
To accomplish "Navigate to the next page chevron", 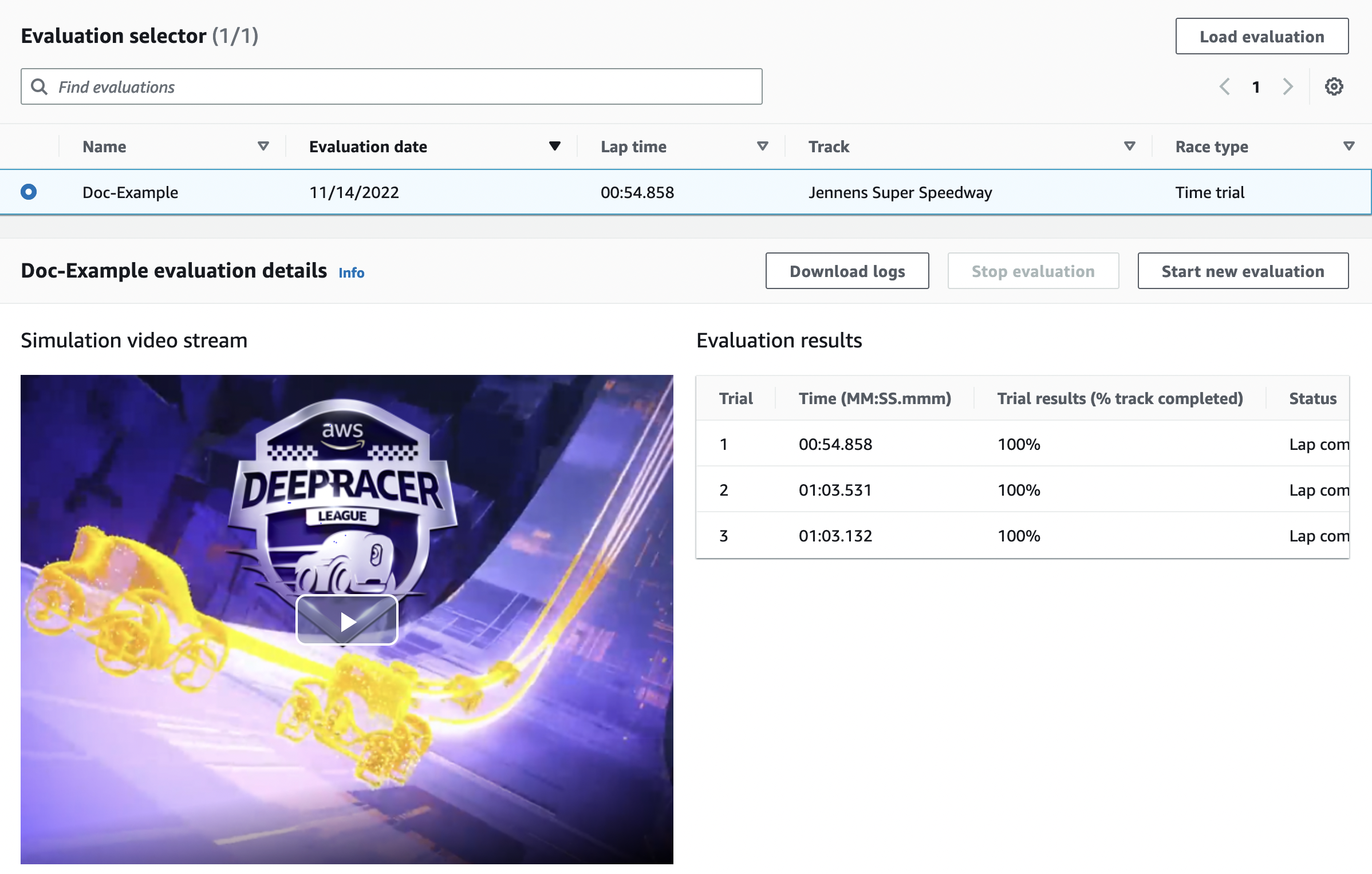I will [x=1287, y=86].
